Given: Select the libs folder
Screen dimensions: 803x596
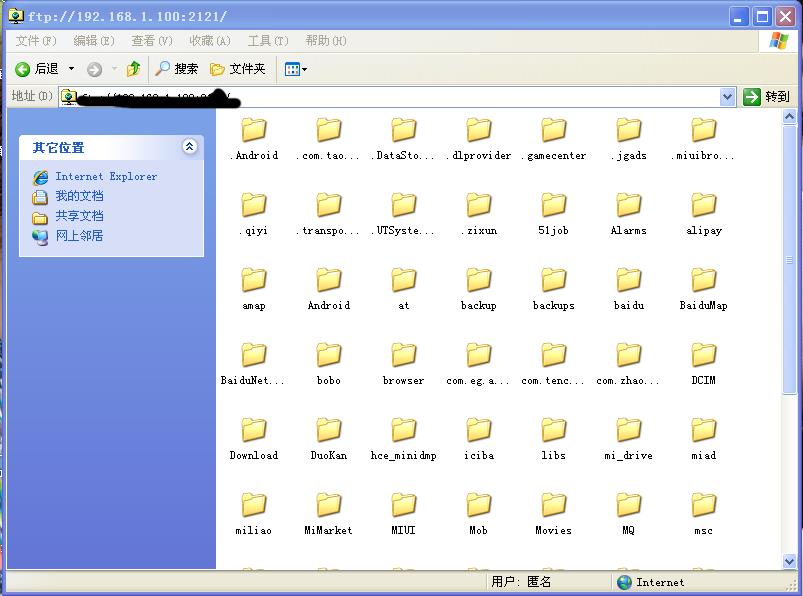Looking at the screenshot, I should click(554, 439).
